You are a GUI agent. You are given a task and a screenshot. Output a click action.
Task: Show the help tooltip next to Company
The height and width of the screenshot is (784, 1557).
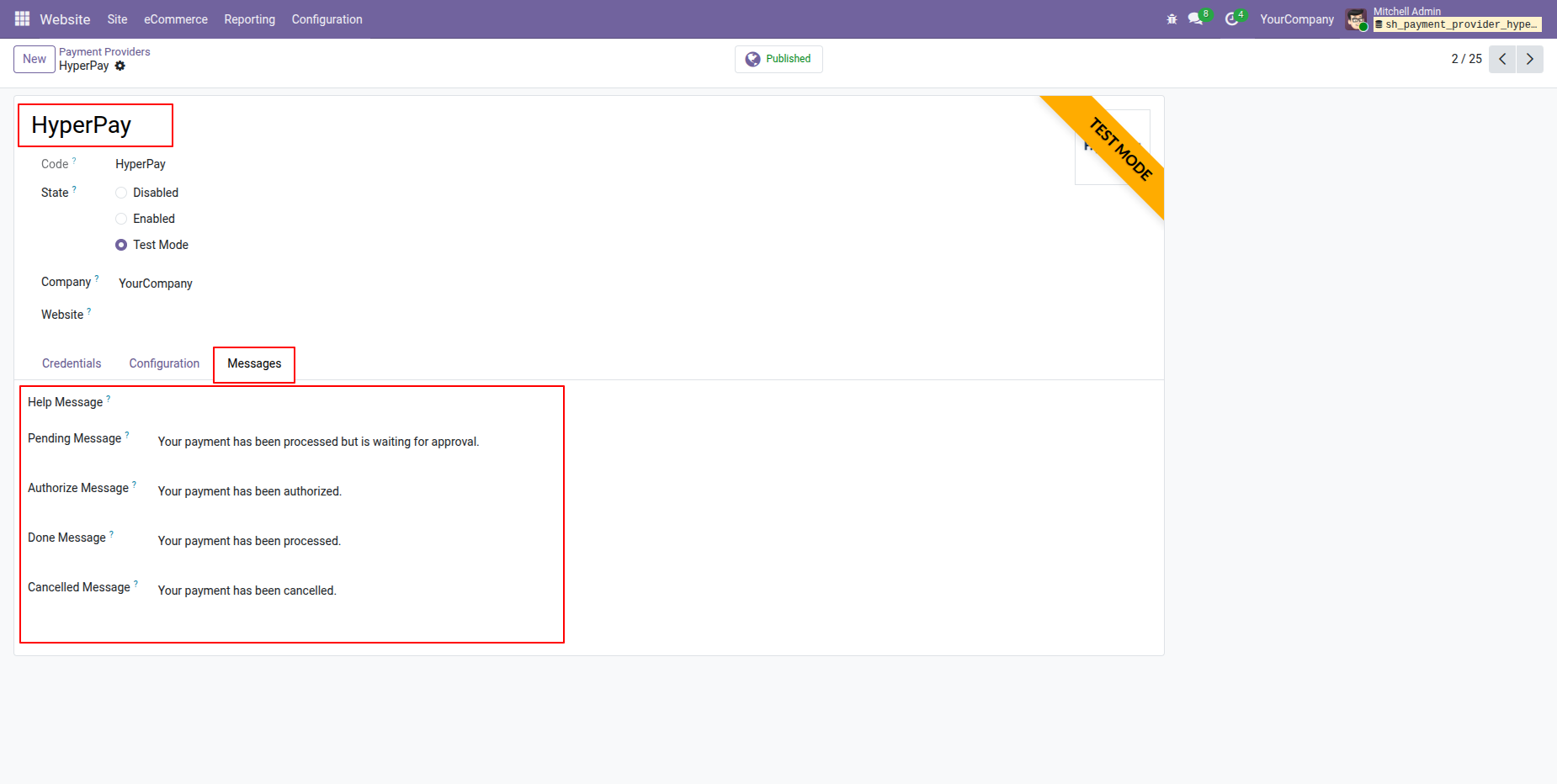coord(97,278)
